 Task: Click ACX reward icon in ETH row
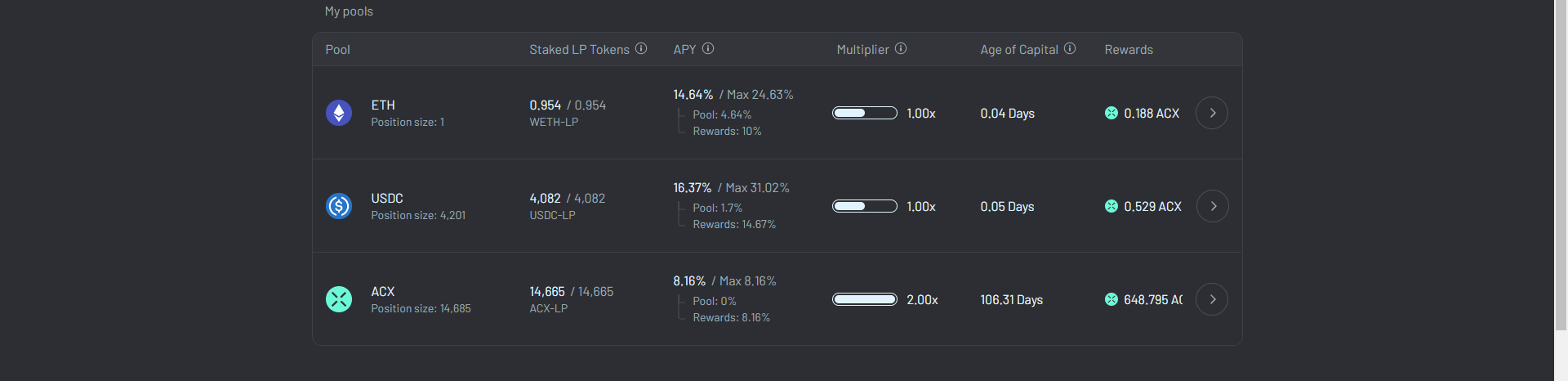coord(1111,113)
